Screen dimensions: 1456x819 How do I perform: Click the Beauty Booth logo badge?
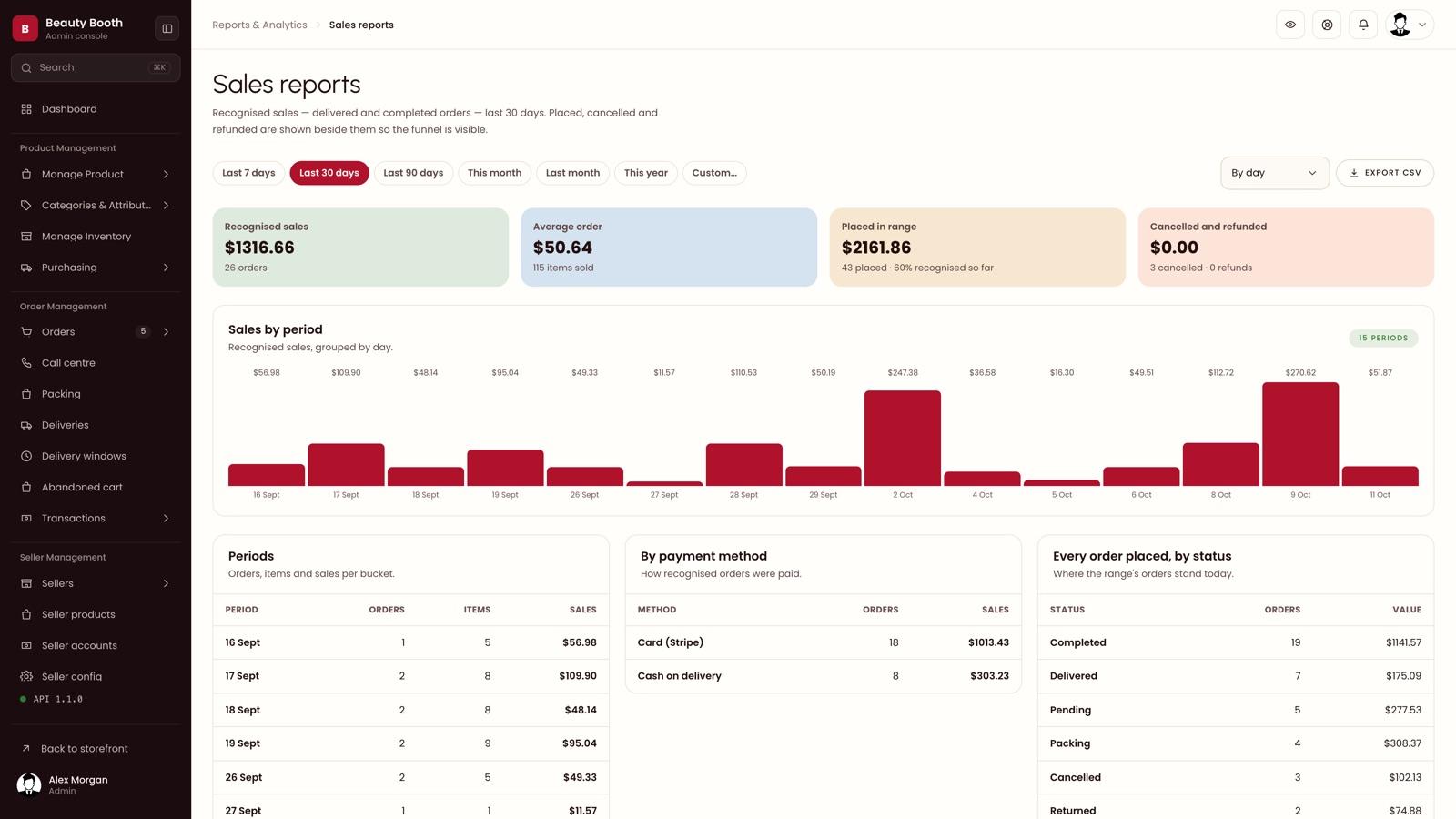coord(25,28)
